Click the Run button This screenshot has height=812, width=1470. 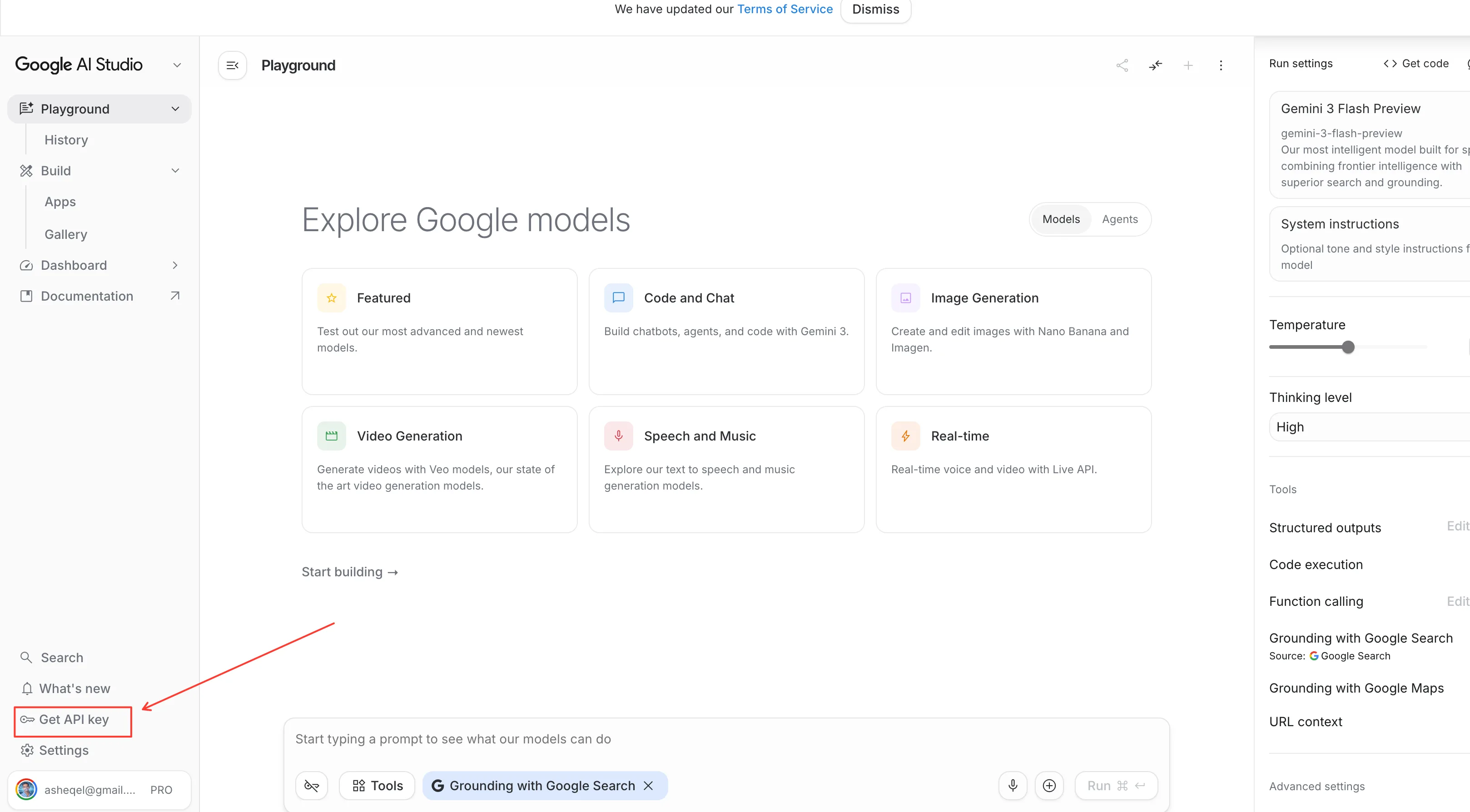pos(1116,786)
